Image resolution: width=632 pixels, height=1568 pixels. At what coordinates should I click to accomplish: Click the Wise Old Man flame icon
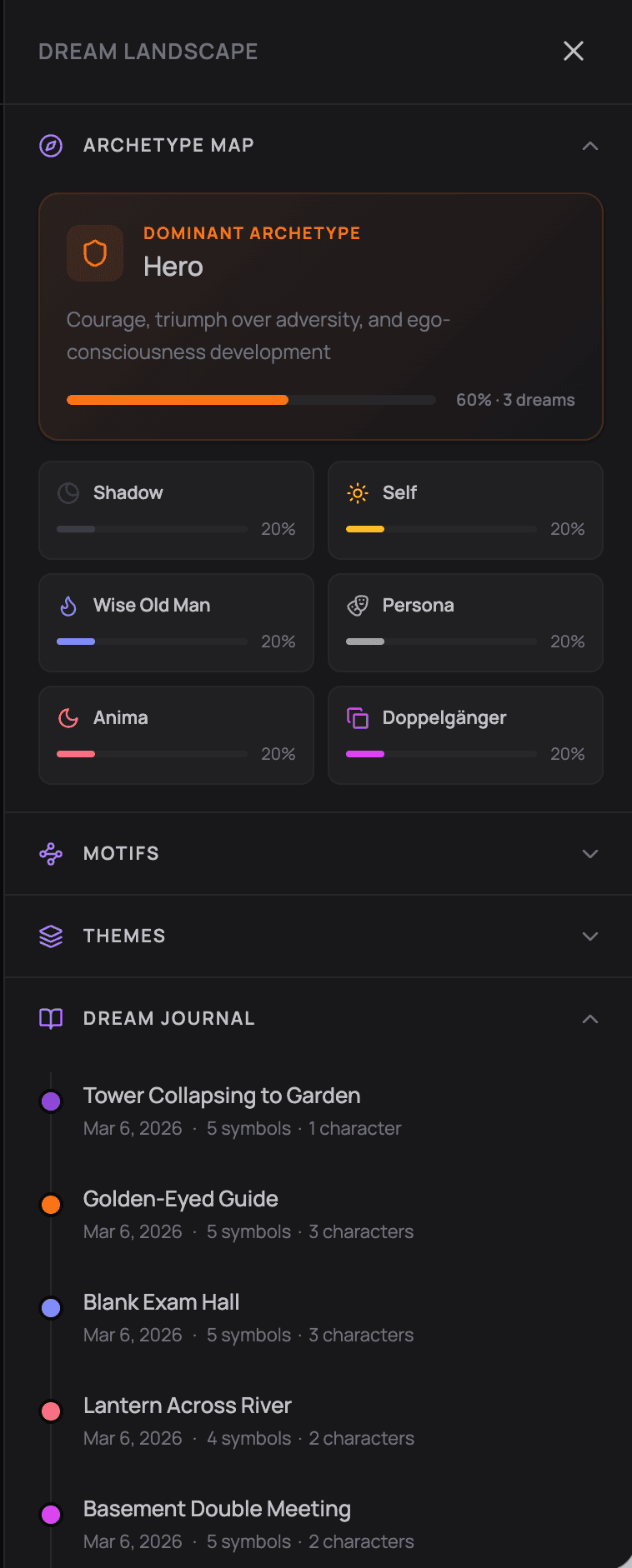(68, 606)
